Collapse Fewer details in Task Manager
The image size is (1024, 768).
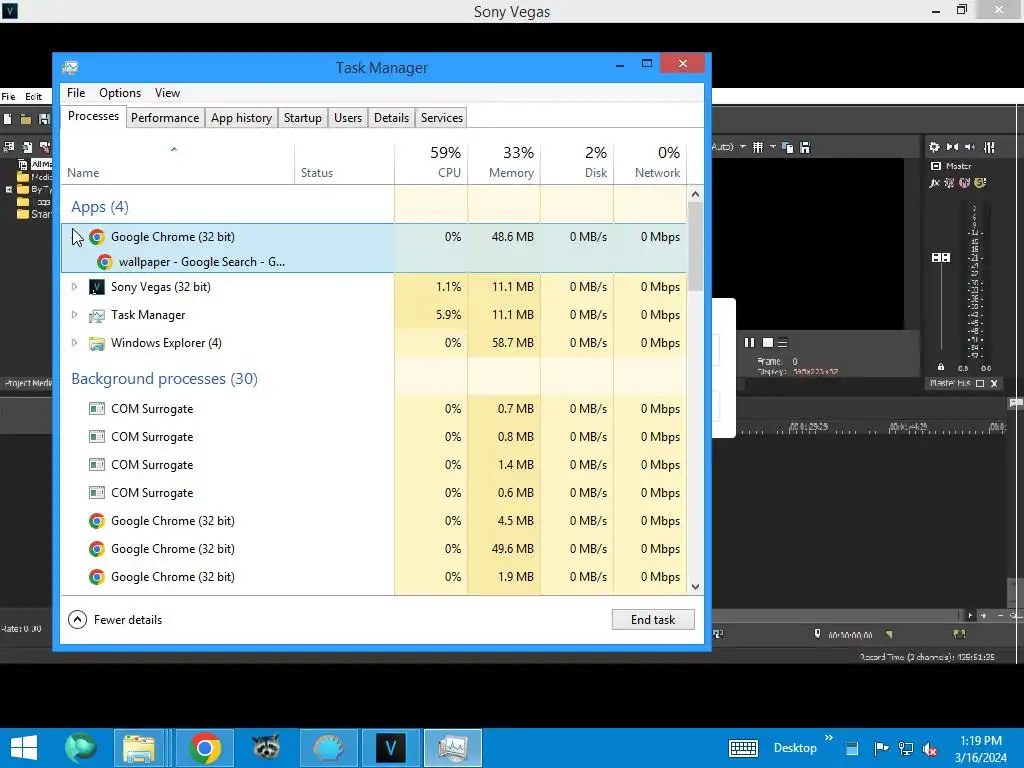(x=115, y=620)
